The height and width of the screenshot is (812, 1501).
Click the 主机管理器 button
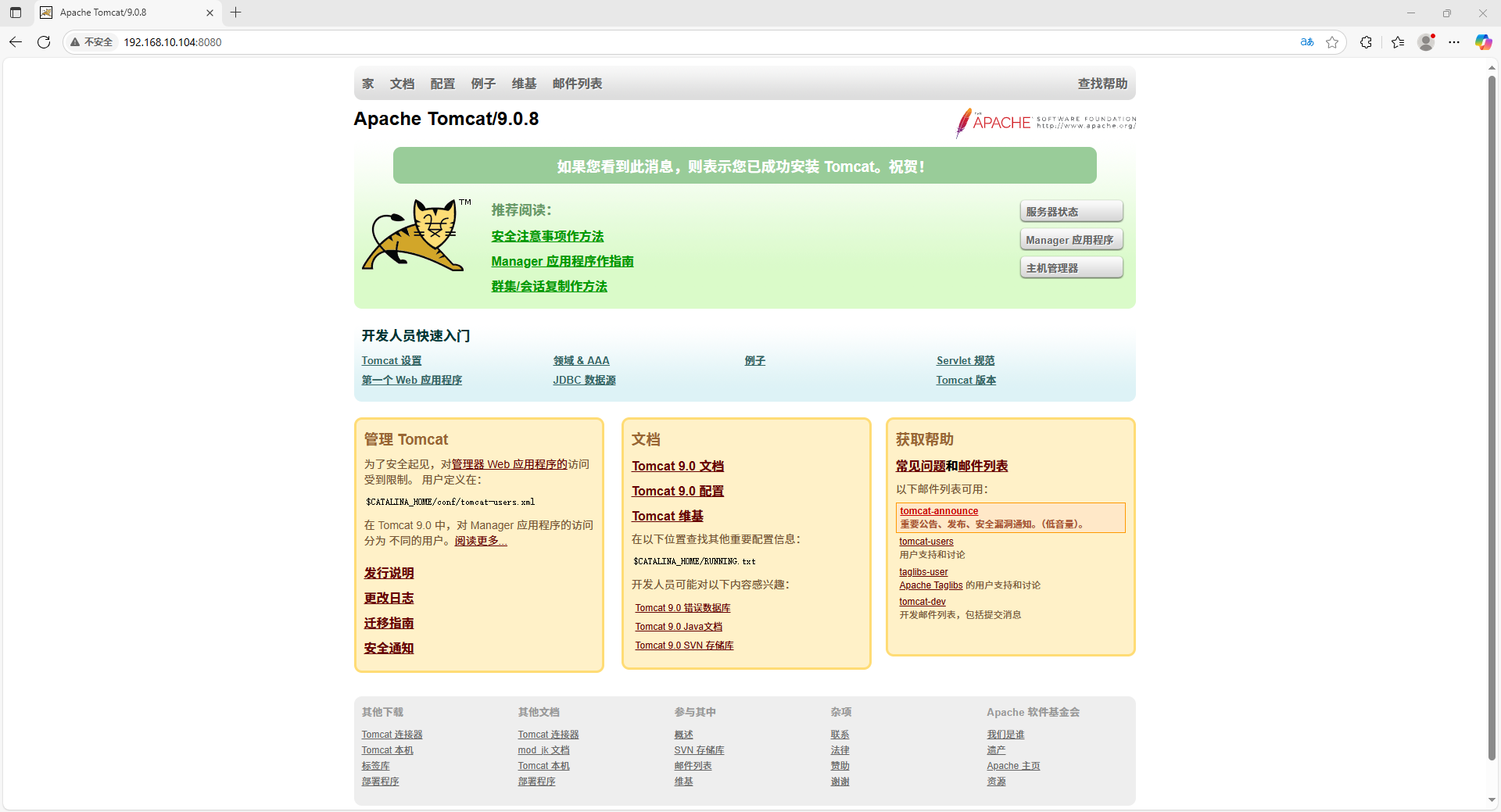(x=1071, y=268)
